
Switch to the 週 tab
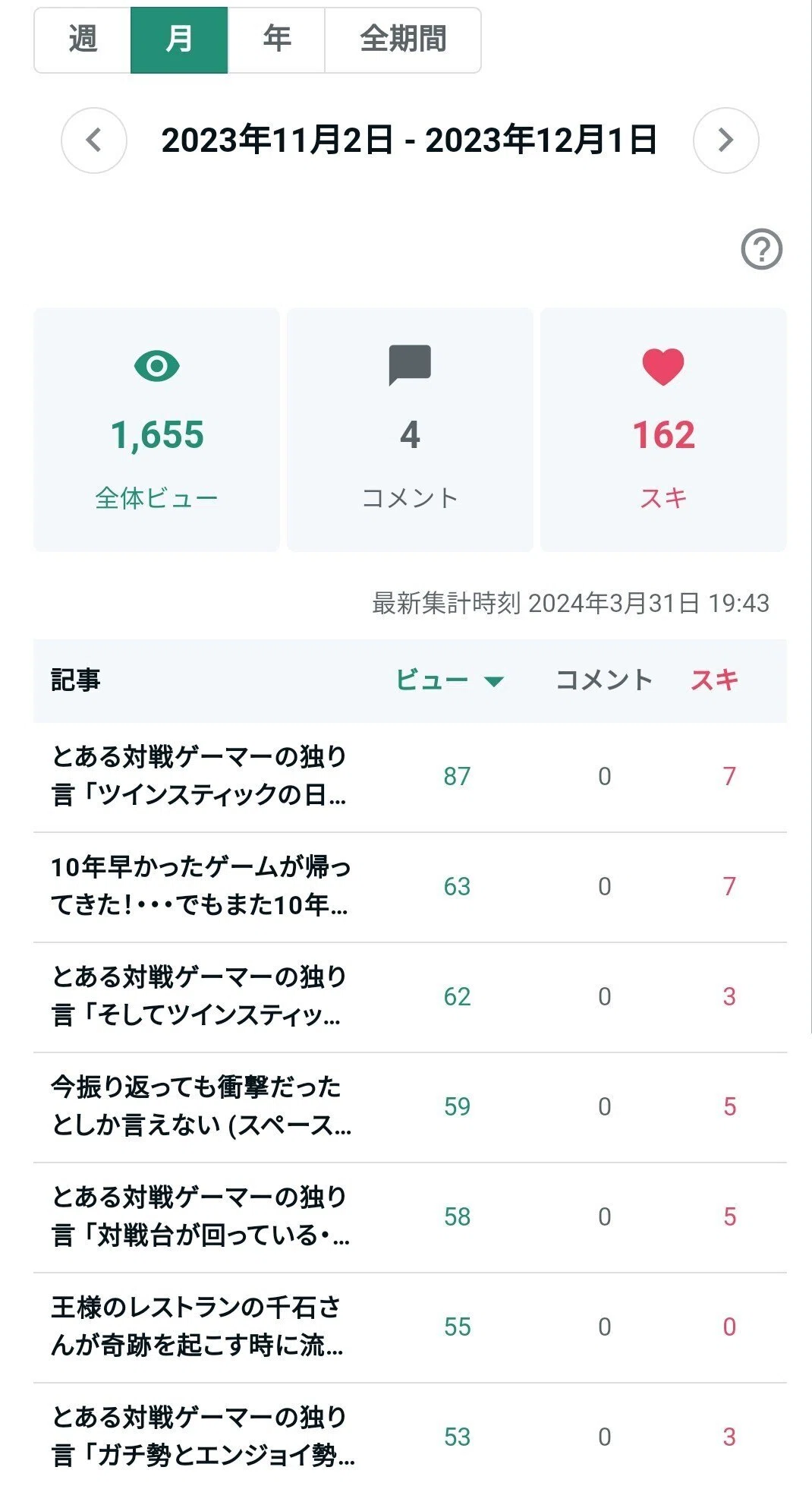coord(83,39)
